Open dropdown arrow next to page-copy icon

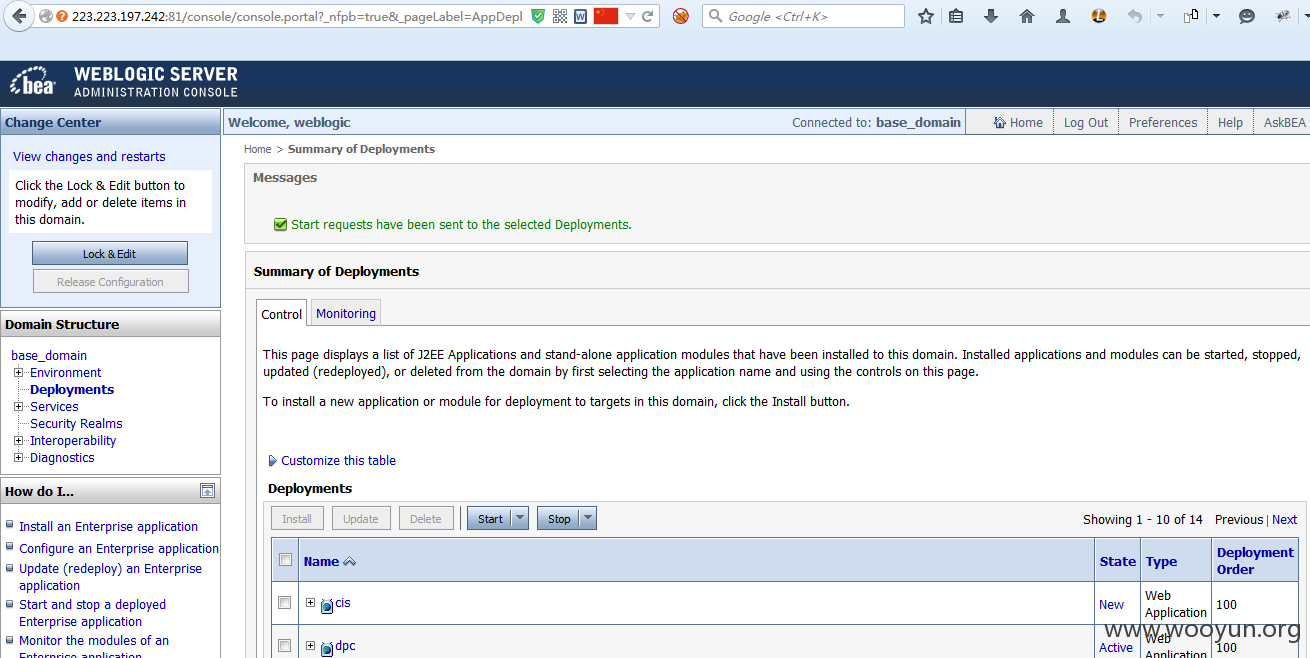pyautogui.click(x=1216, y=16)
